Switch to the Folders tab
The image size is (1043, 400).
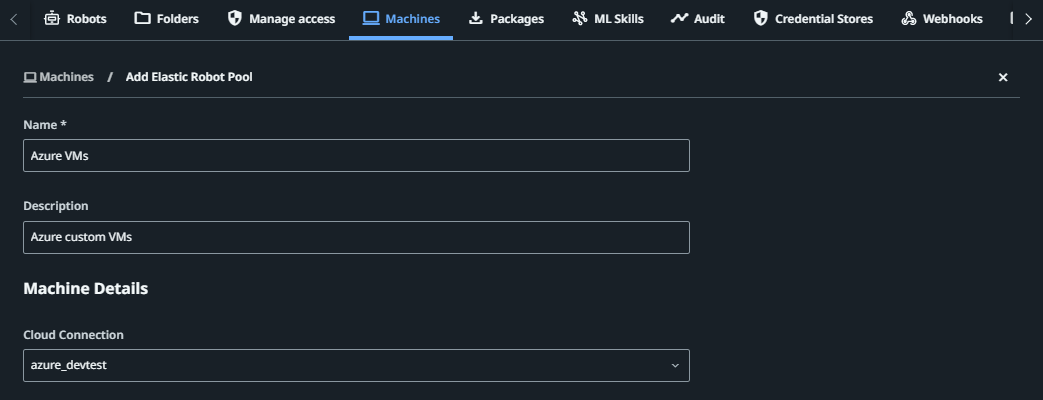tap(166, 19)
